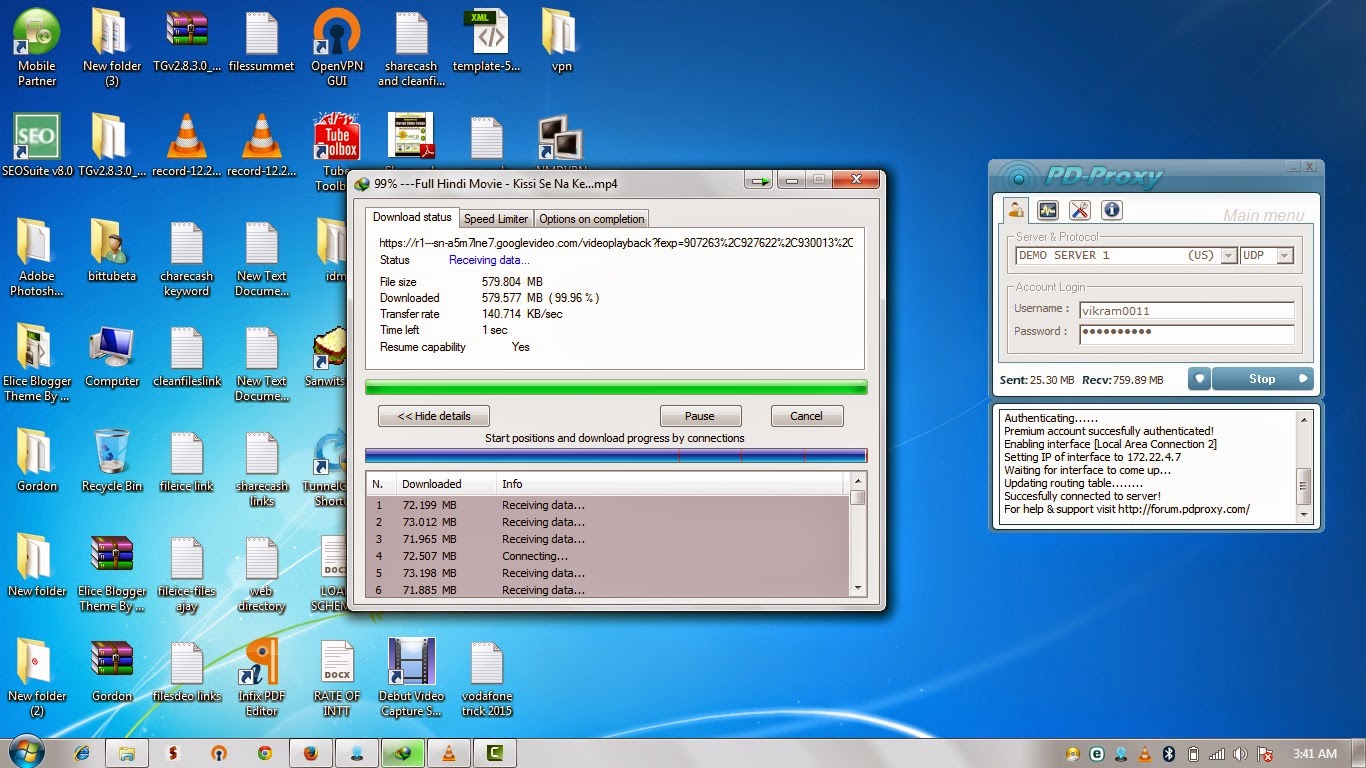The image size is (1366, 768).
Task: Click the VLC media player taskbar icon
Action: 449,753
